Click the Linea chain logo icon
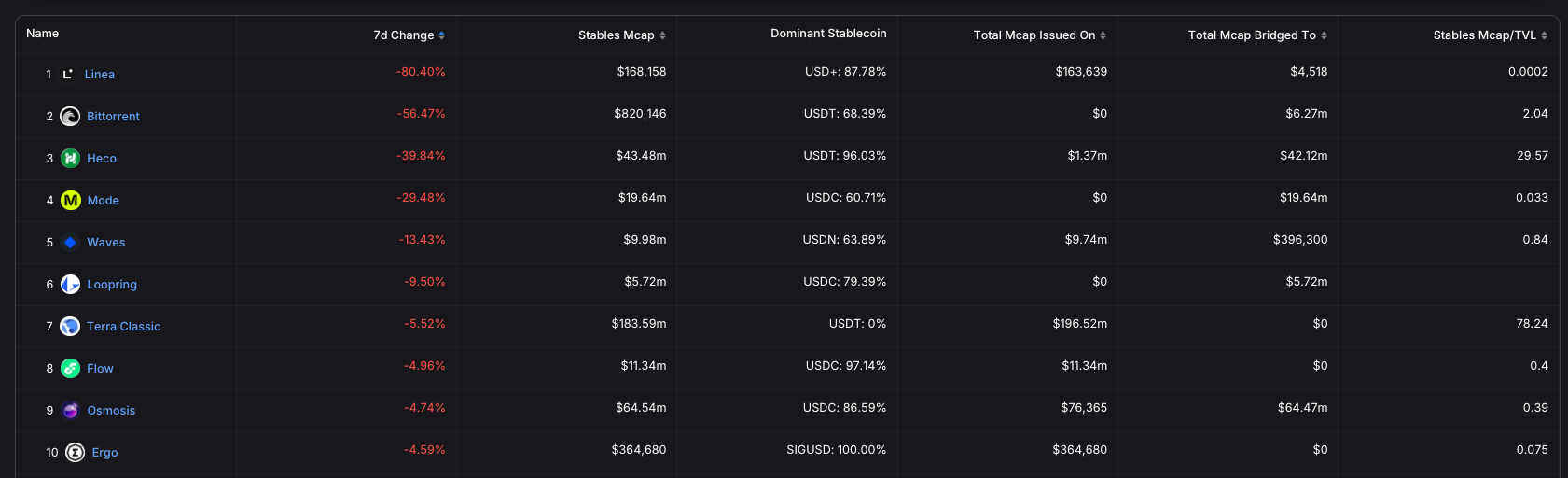Image resolution: width=1568 pixels, height=478 pixels. tap(68, 75)
